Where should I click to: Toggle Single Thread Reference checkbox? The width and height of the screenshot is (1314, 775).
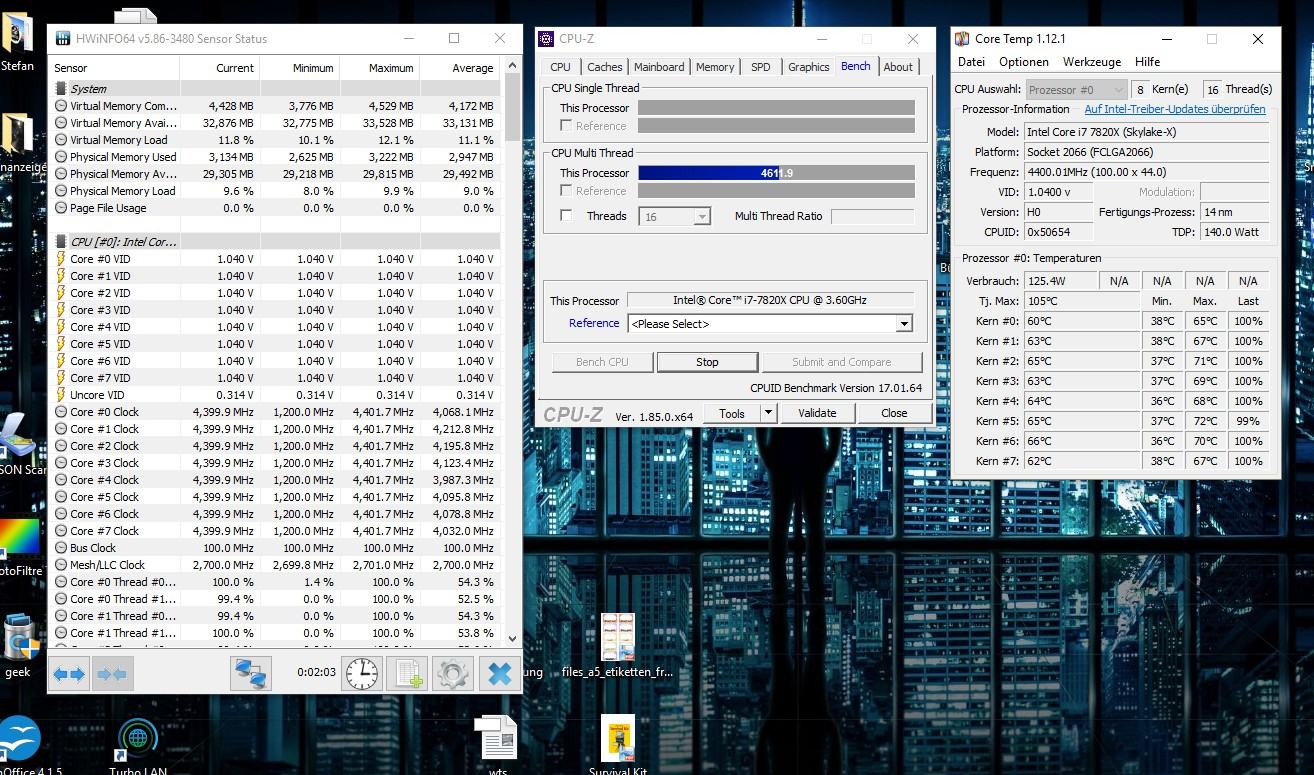(567, 126)
